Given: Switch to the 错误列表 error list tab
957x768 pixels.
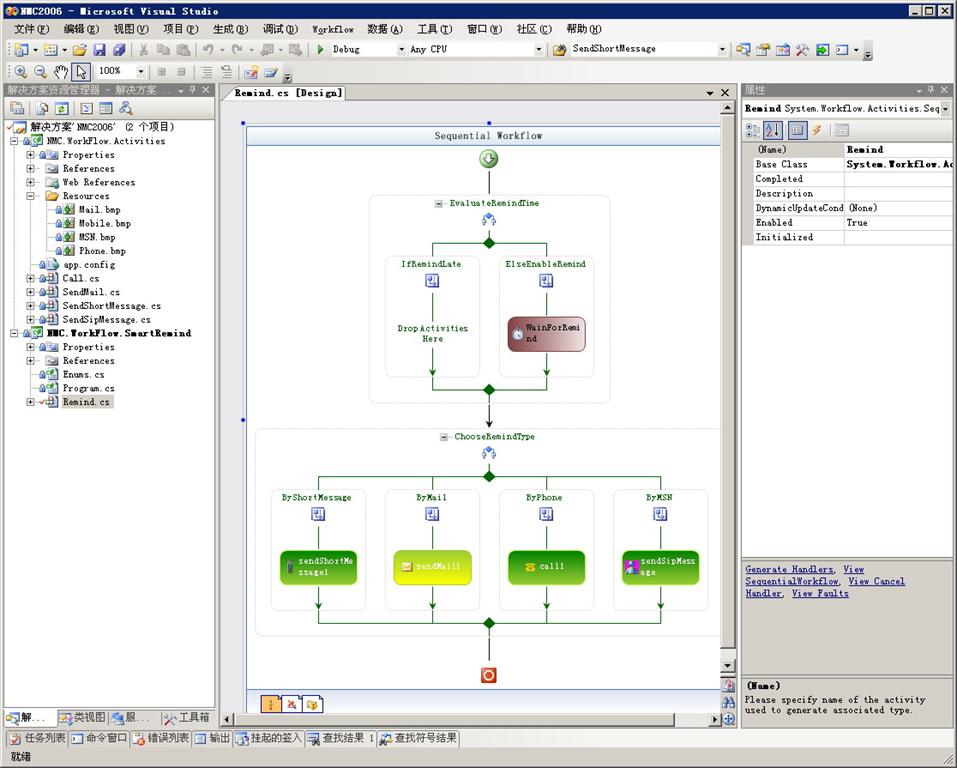Looking at the screenshot, I should tap(161, 738).
